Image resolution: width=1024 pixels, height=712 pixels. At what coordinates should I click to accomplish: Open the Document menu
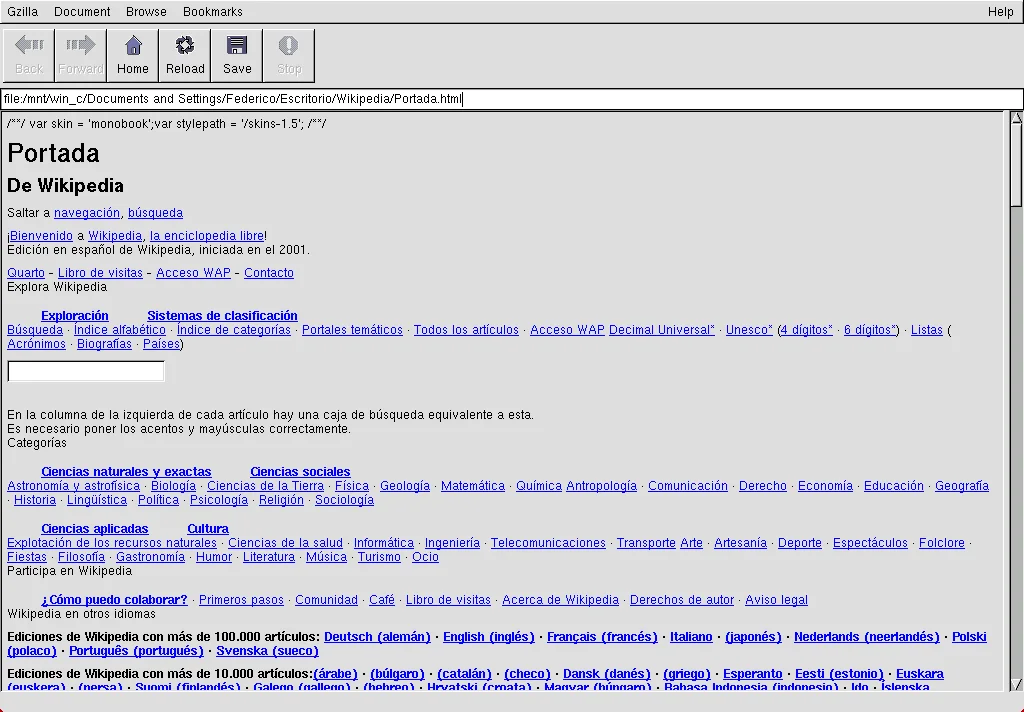pyautogui.click(x=82, y=12)
